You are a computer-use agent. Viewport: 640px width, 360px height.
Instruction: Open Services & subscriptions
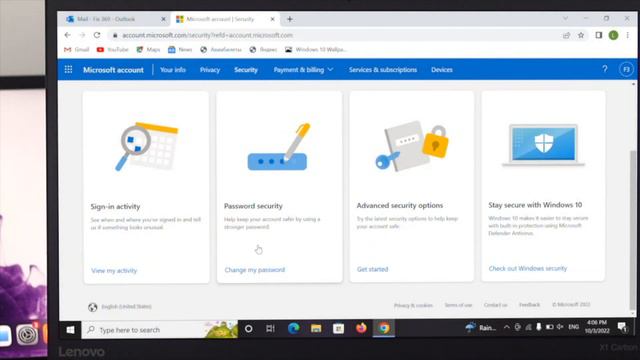[x=383, y=70]
